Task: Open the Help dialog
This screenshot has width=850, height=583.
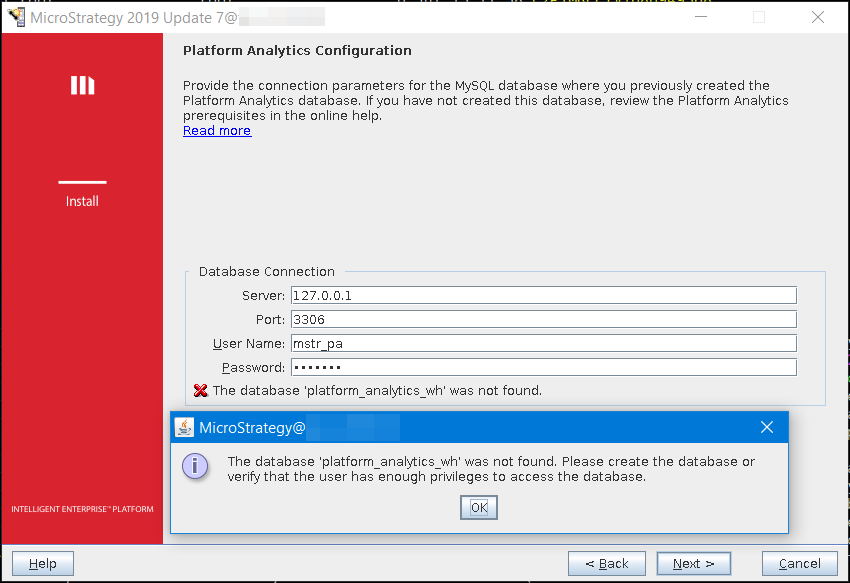Action: [x=42, y=563]
